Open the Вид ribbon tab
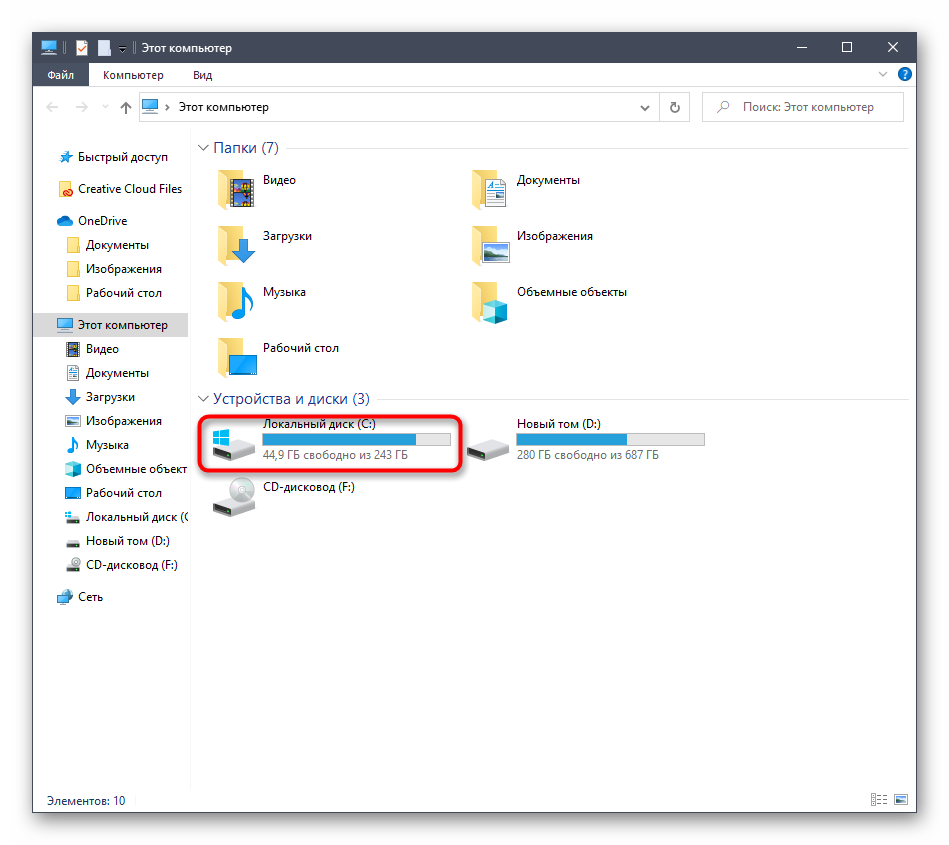Viewport: 949px width, 845px height. (x=202, y=75)
